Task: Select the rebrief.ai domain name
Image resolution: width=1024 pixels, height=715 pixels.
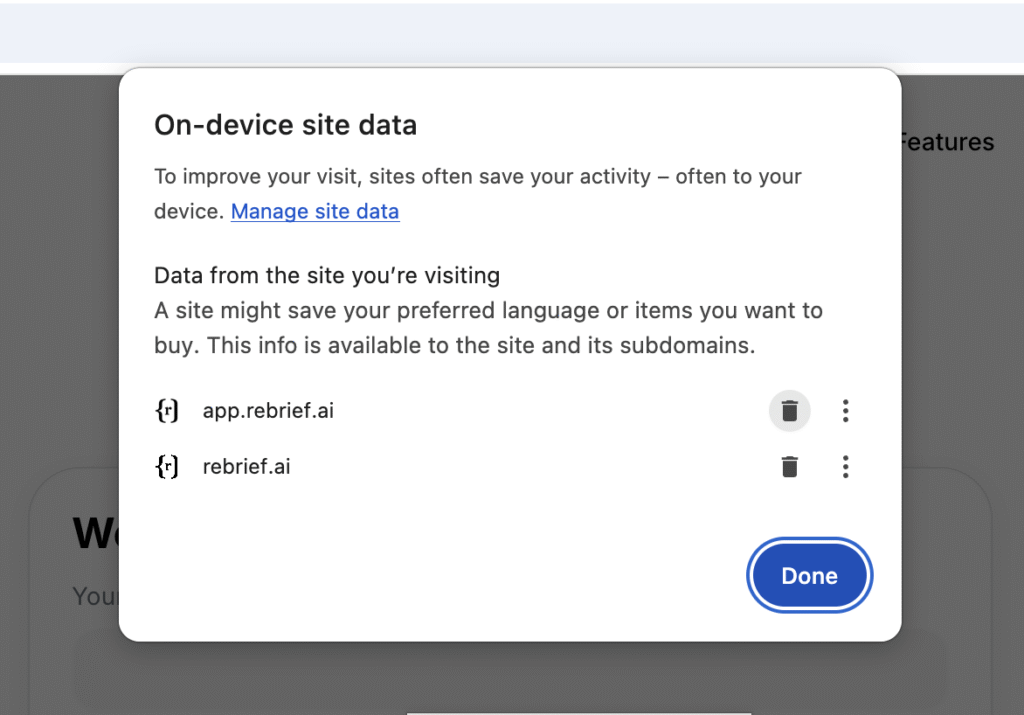Action: 246,467
